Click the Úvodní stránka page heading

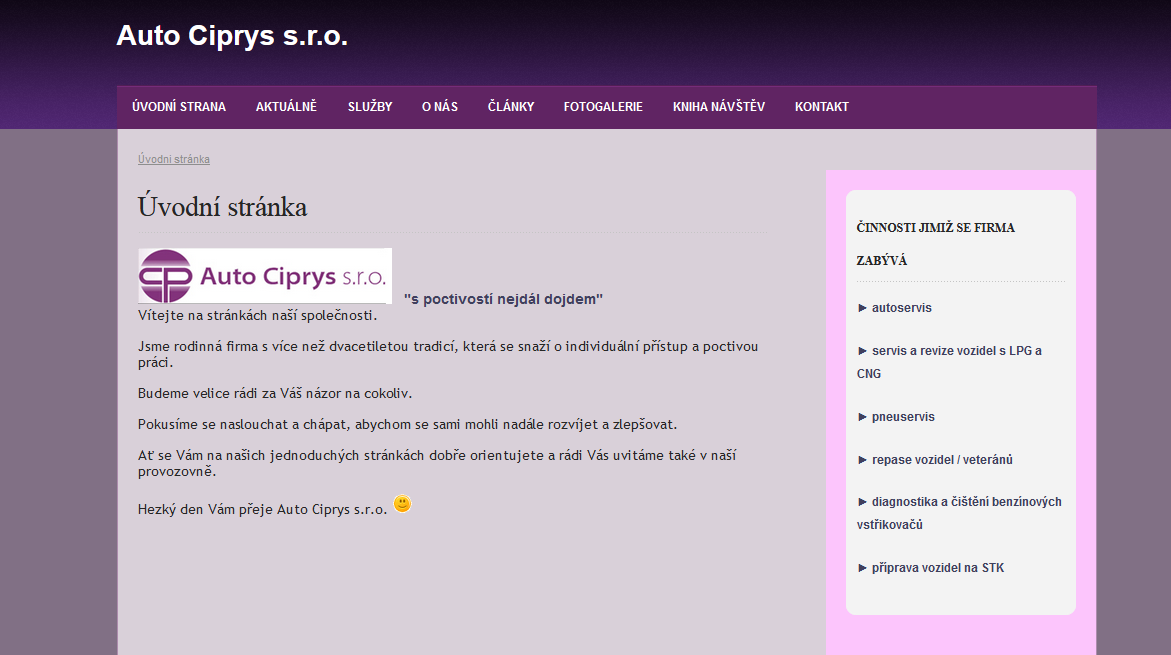click(223, 207)
